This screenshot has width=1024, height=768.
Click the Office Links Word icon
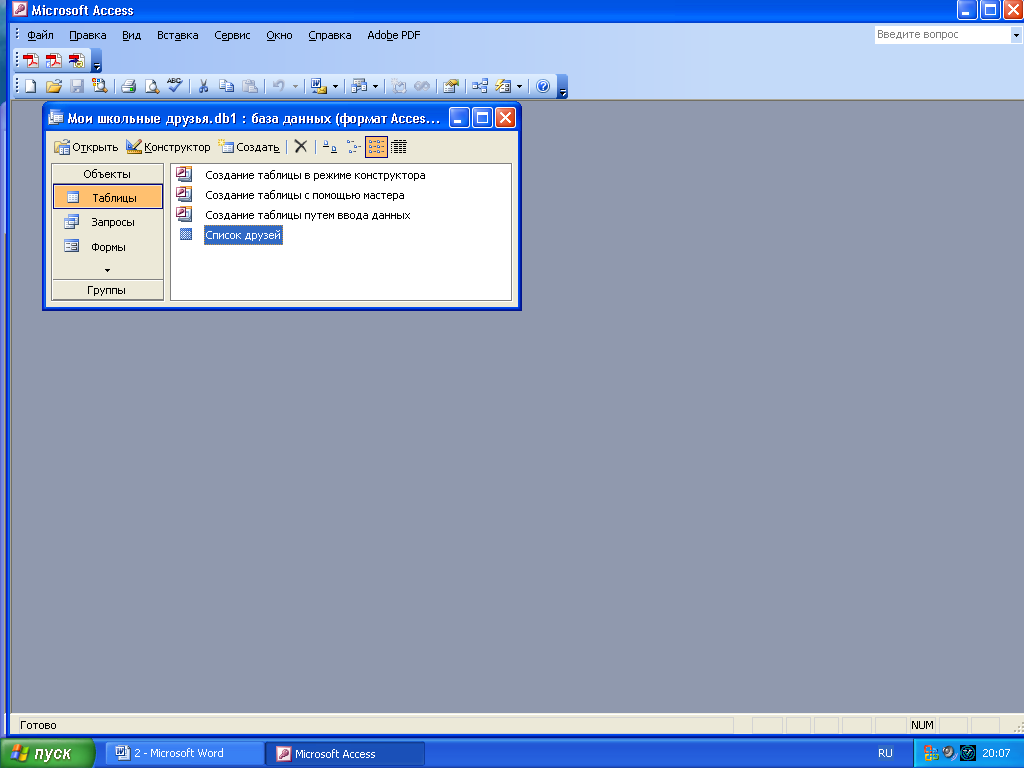click(x=319, y=86)
